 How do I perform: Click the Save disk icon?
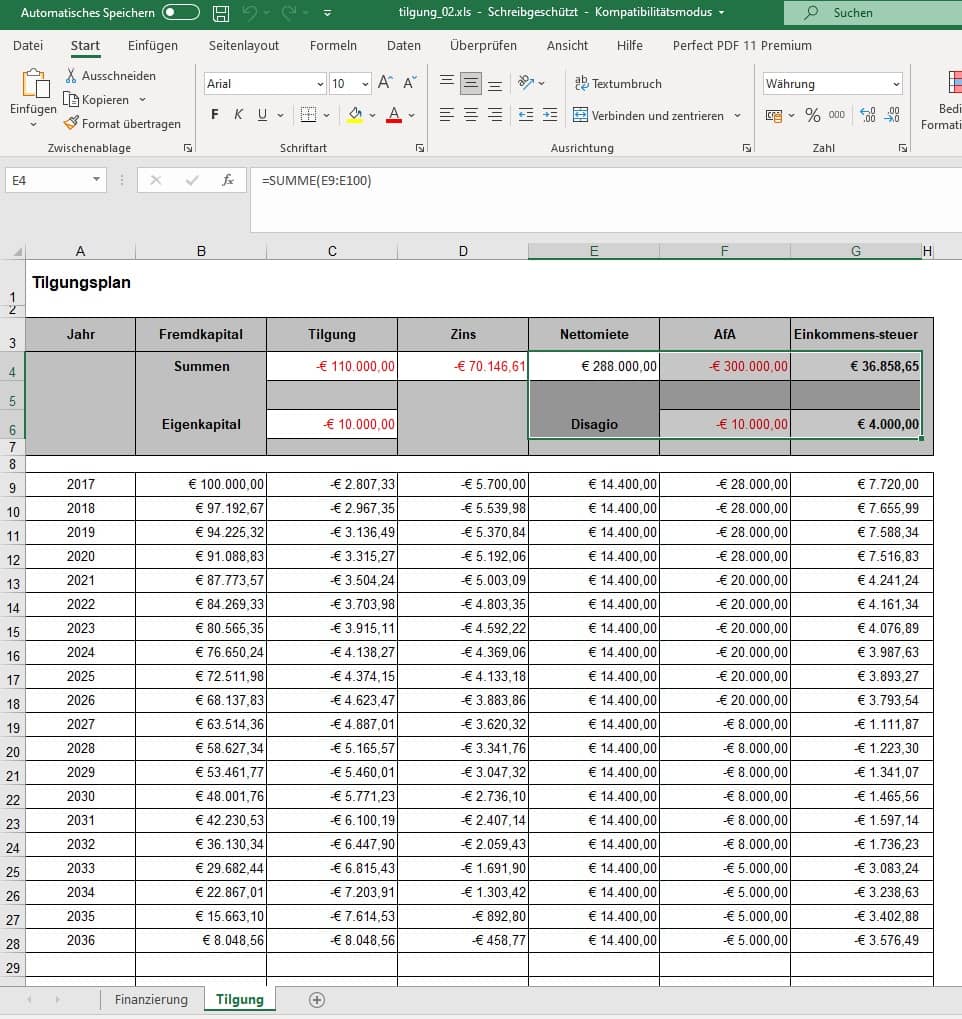pos(221,14)
